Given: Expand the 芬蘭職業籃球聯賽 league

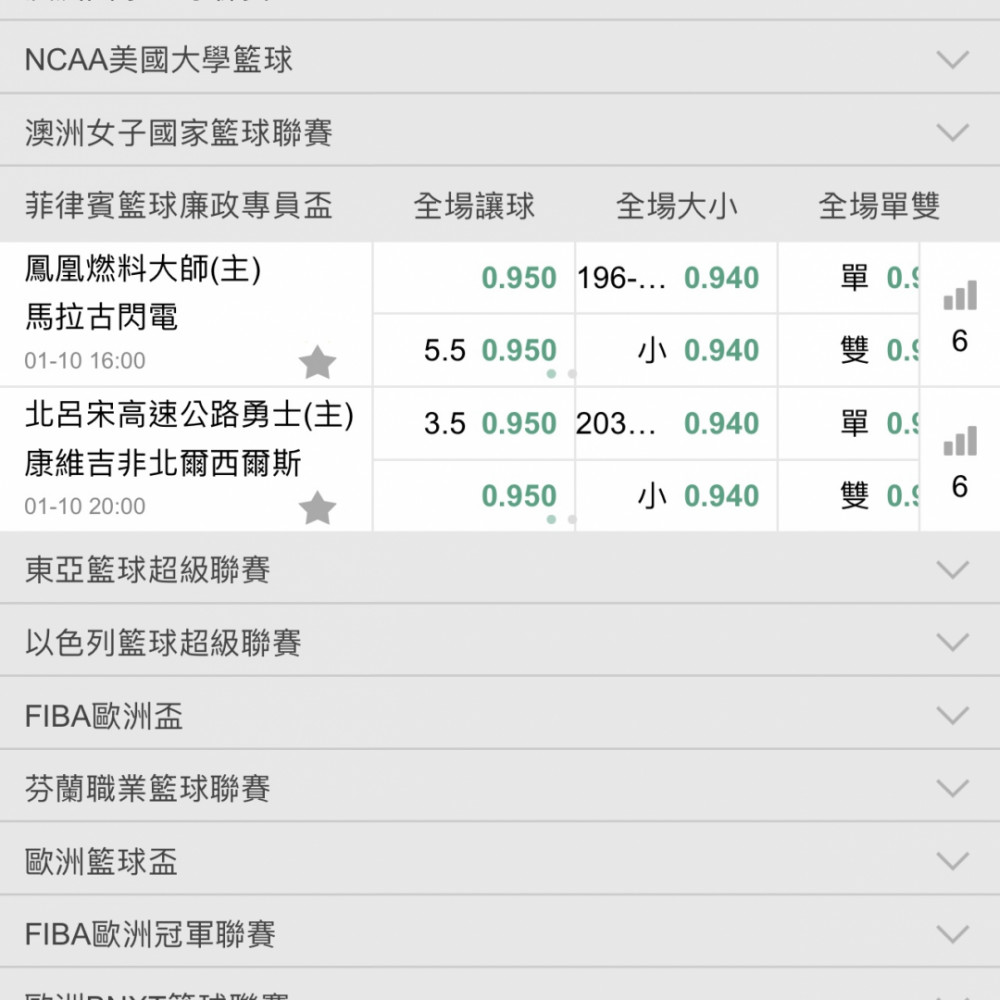Looking at the screenshot, I should point(500,788).
